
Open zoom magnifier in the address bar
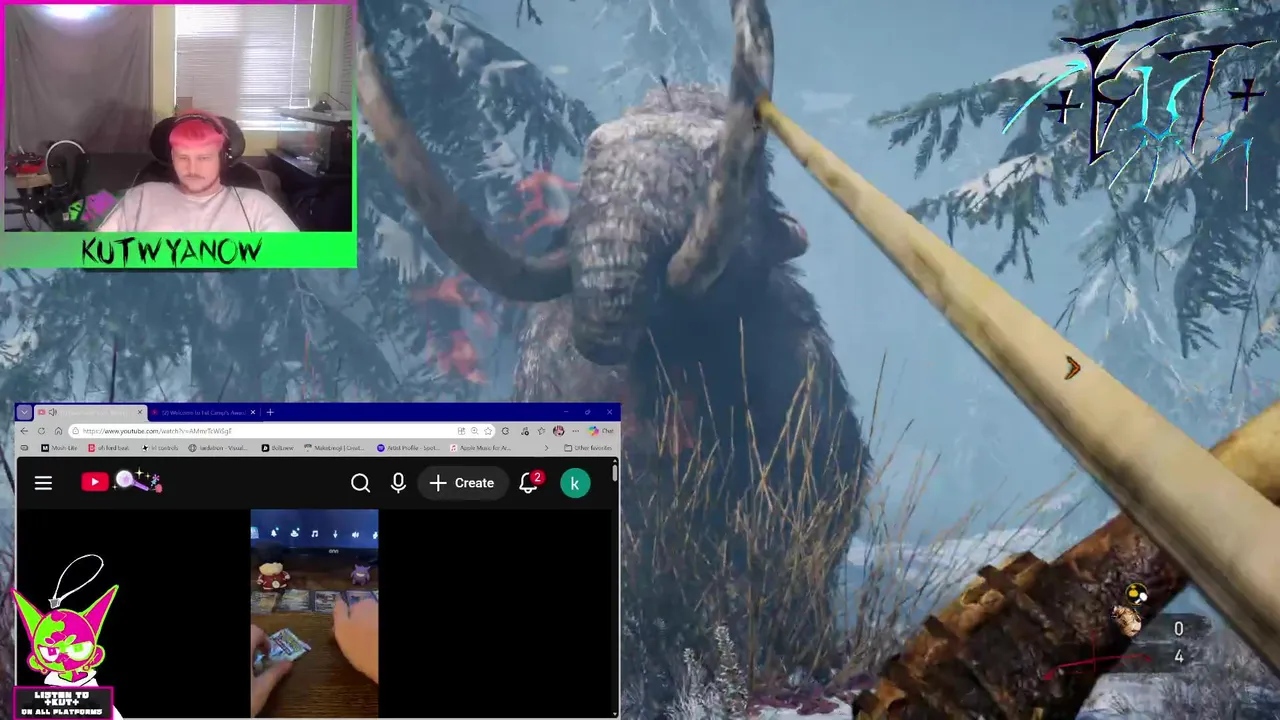474,431
